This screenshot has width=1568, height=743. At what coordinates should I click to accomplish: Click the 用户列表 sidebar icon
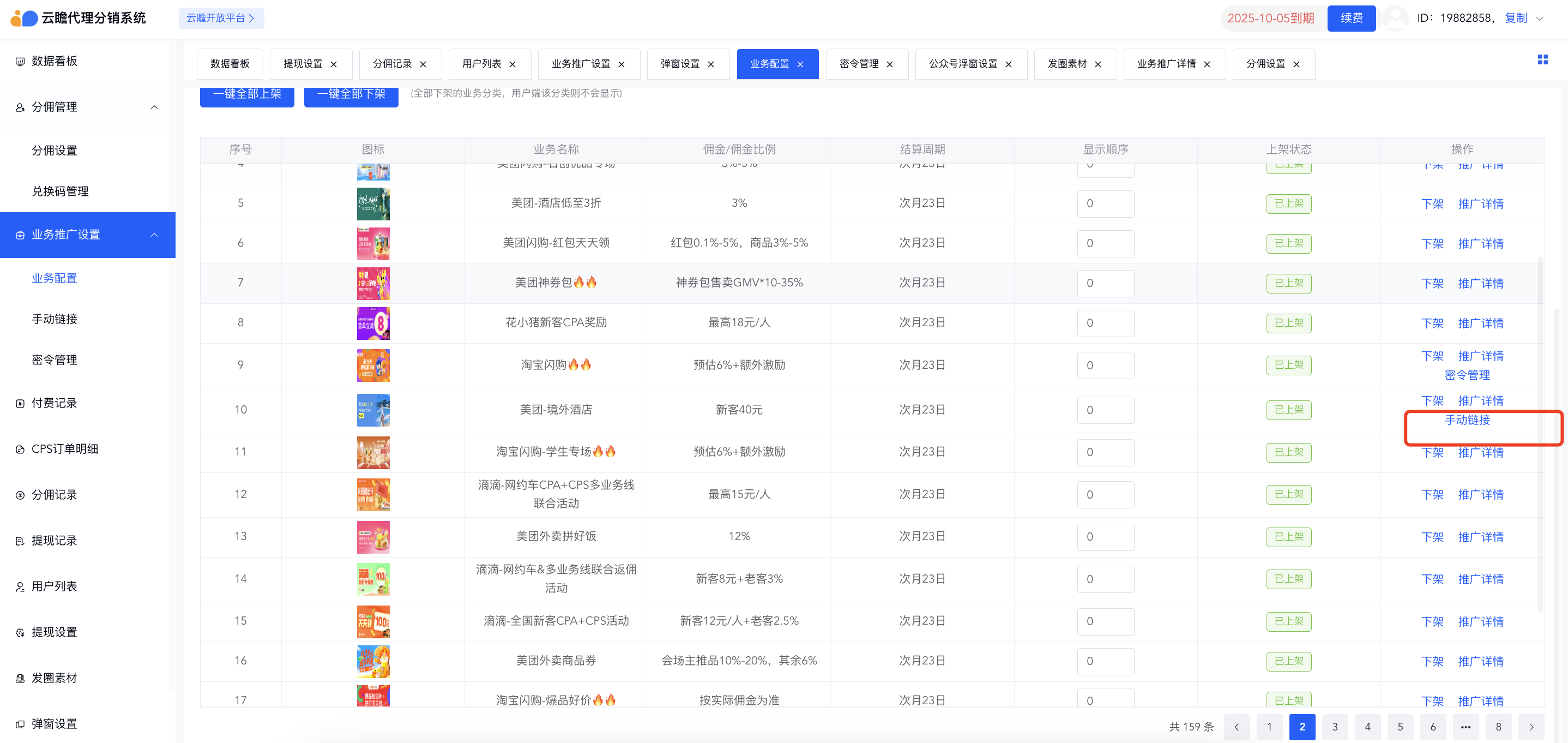(20, 586)
